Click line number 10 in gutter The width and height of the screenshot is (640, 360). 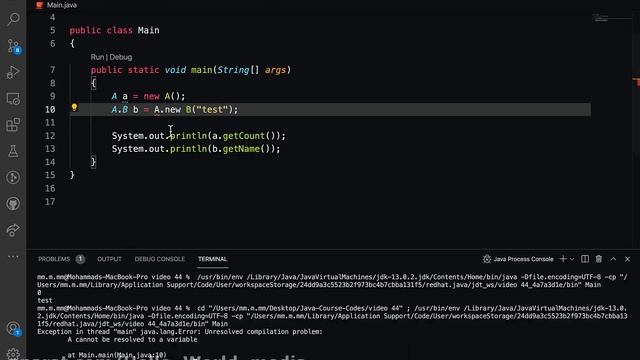click(50, 109)
